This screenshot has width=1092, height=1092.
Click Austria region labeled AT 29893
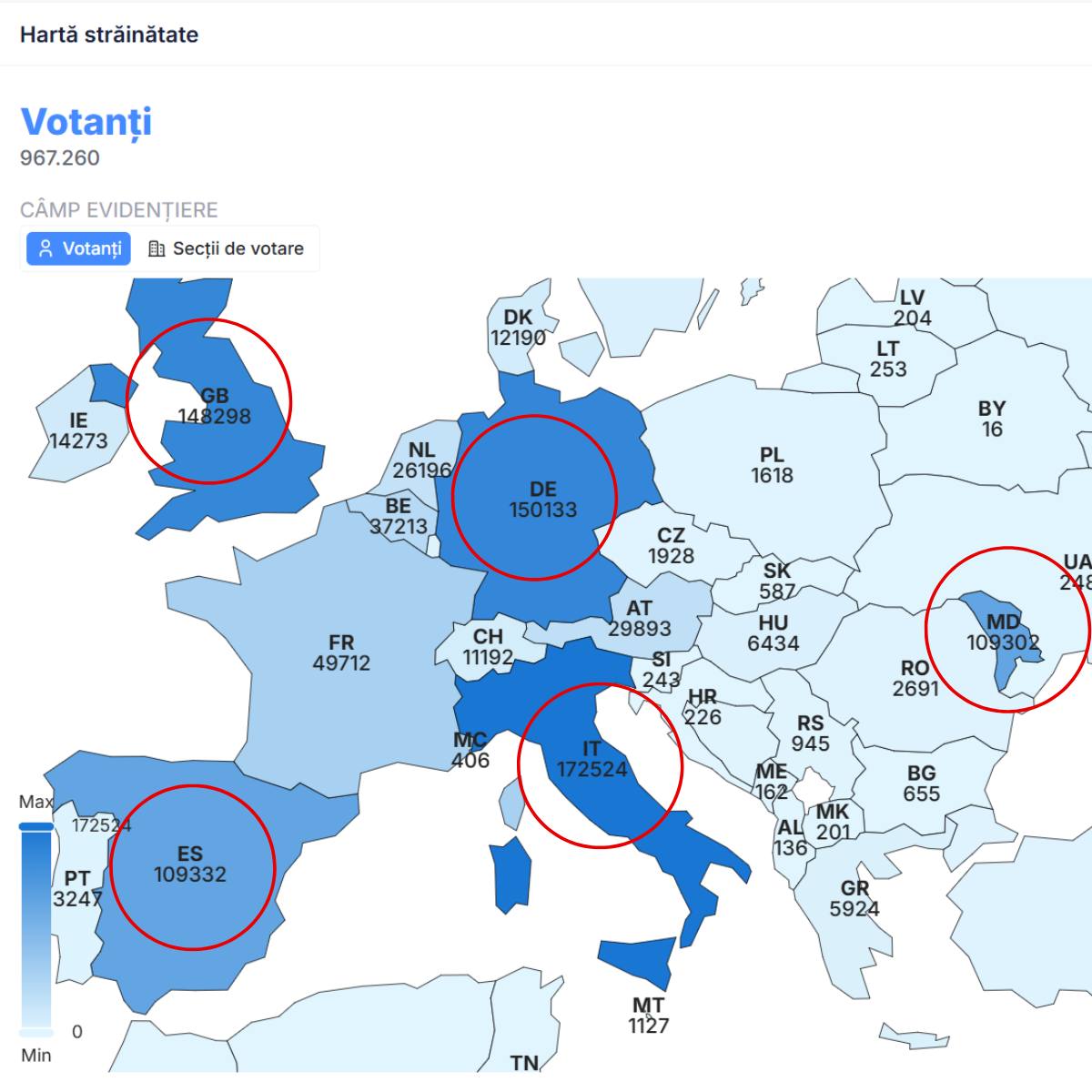pyautogui.click(x=640, y=619)
